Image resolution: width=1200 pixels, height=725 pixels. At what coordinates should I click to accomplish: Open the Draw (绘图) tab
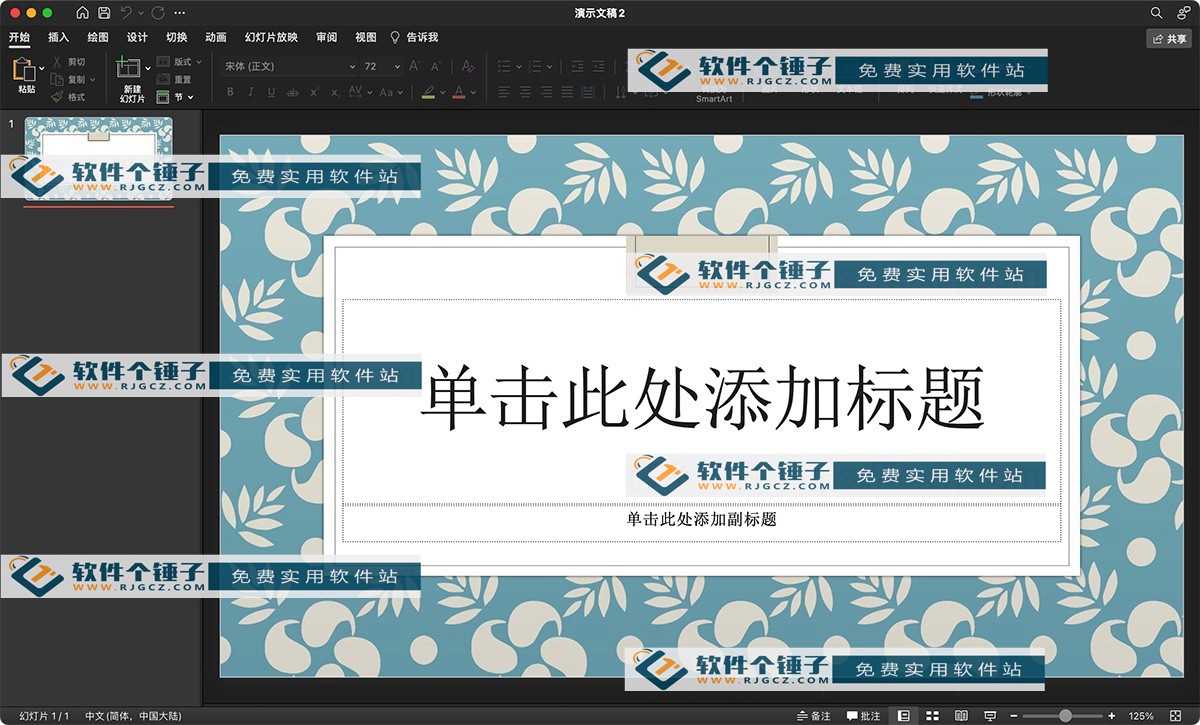(x=98, y=37)
